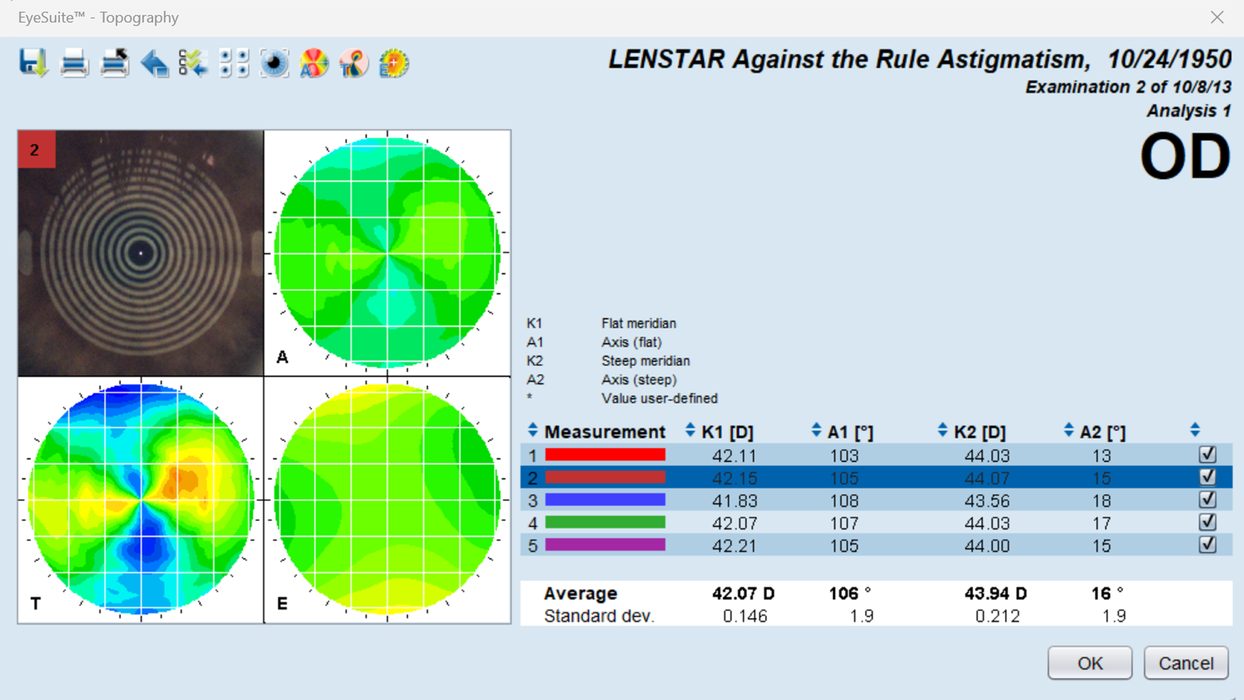Open the Print preview icon
The width and height of the screenshot is (1244, 700).
(114, 62)
